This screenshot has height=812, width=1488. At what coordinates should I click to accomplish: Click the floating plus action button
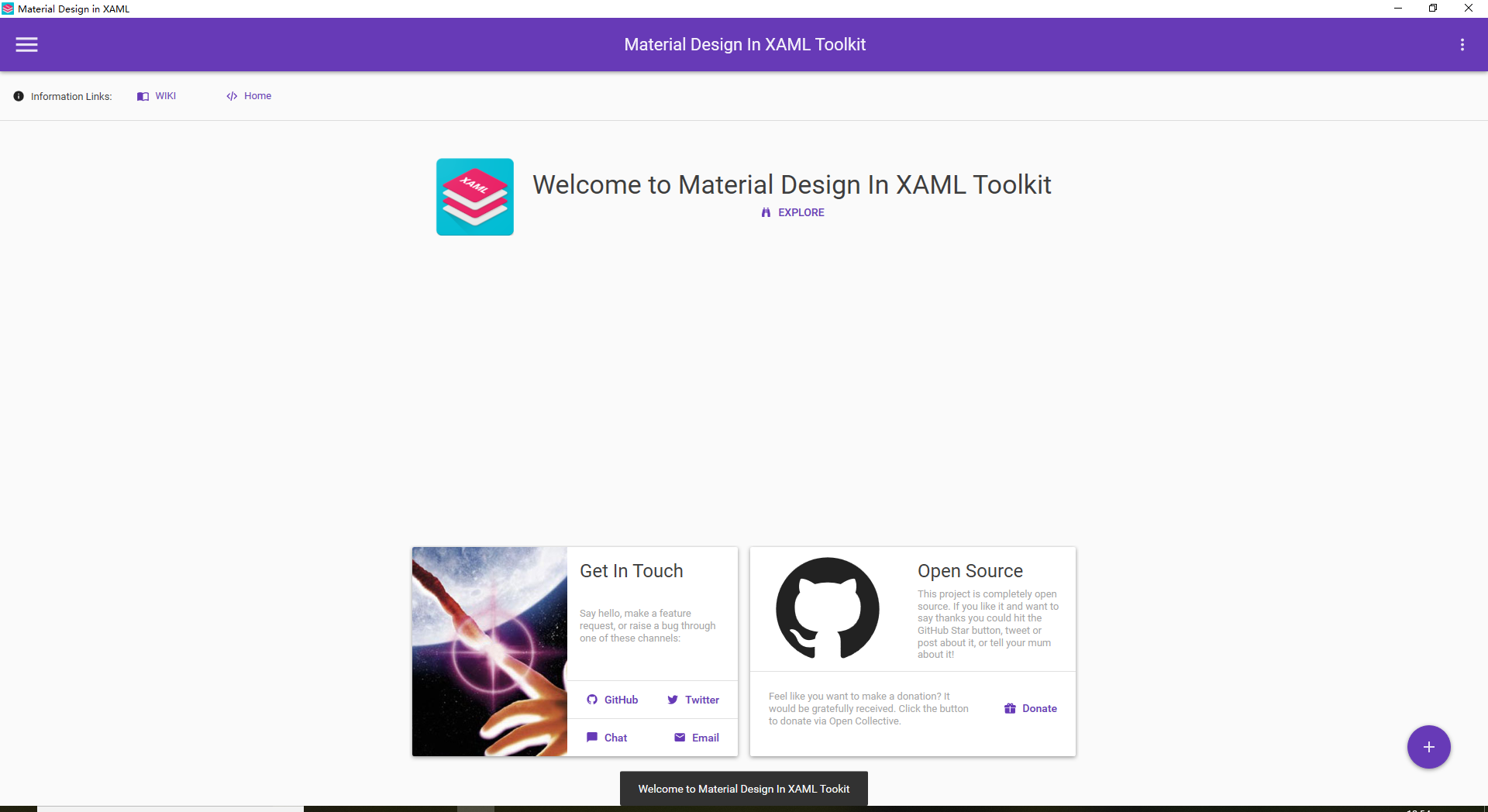pyautogui.click(x=1429, y=747)
